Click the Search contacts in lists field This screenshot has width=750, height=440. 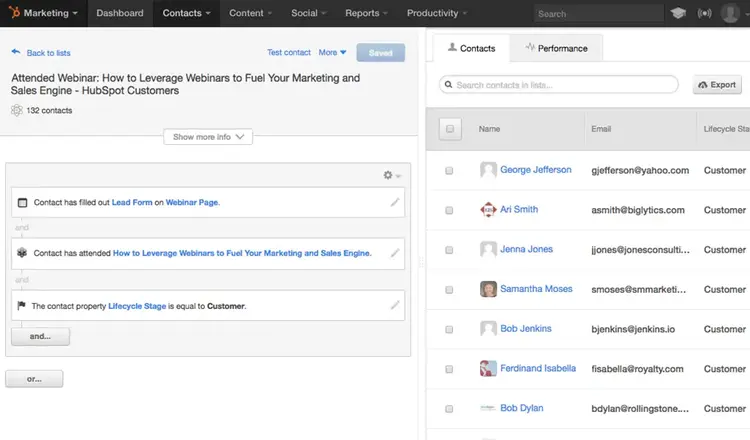click(x=559, y=85)
